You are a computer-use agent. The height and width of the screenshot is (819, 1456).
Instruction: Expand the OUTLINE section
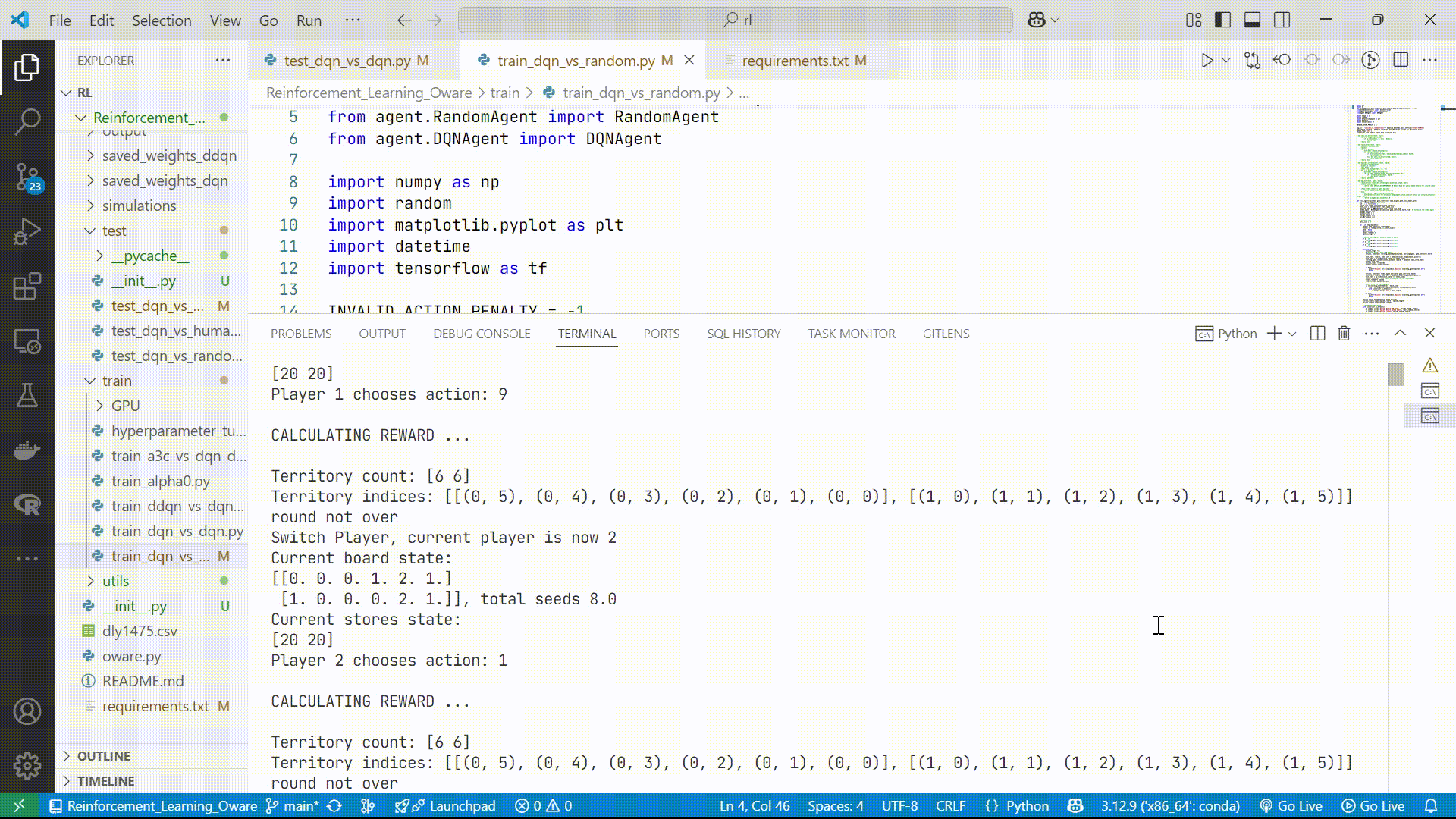[104, 756]
